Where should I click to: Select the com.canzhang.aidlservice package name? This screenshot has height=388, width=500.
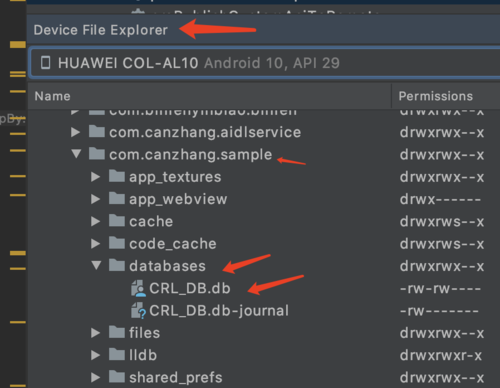[205, 133]
